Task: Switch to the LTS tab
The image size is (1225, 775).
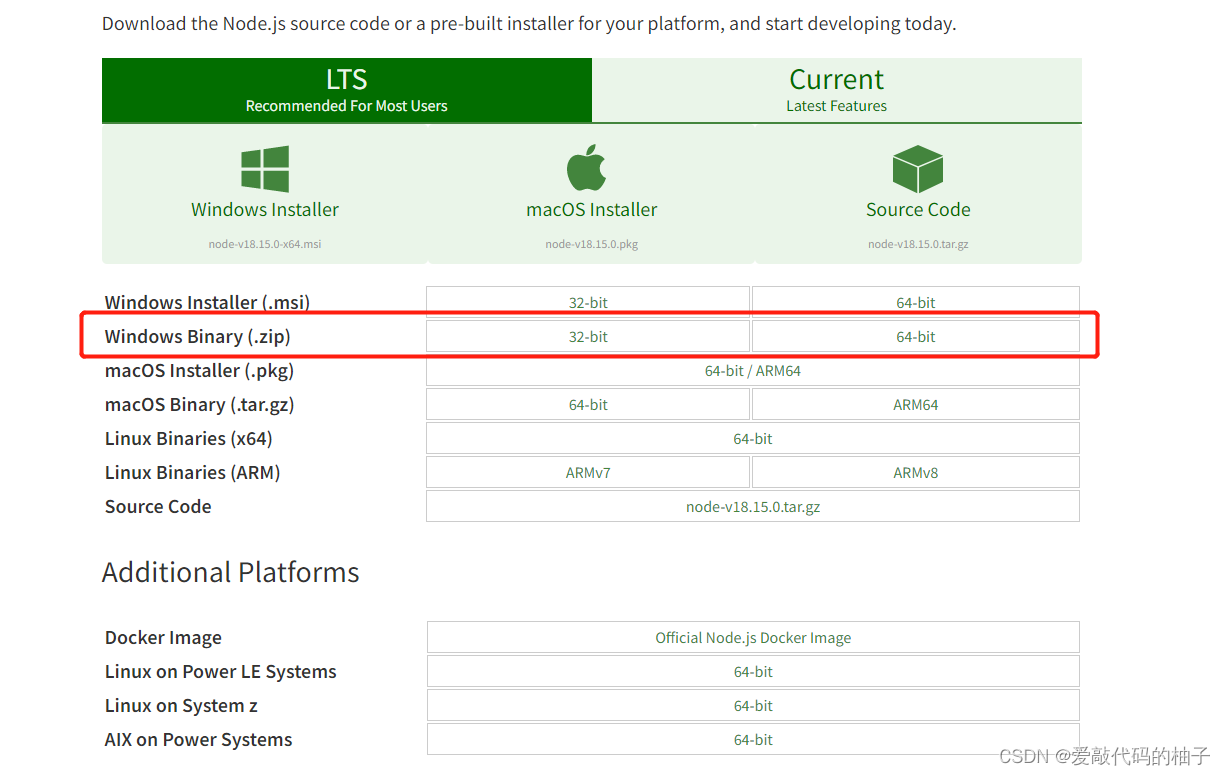Action: (347, 90)
